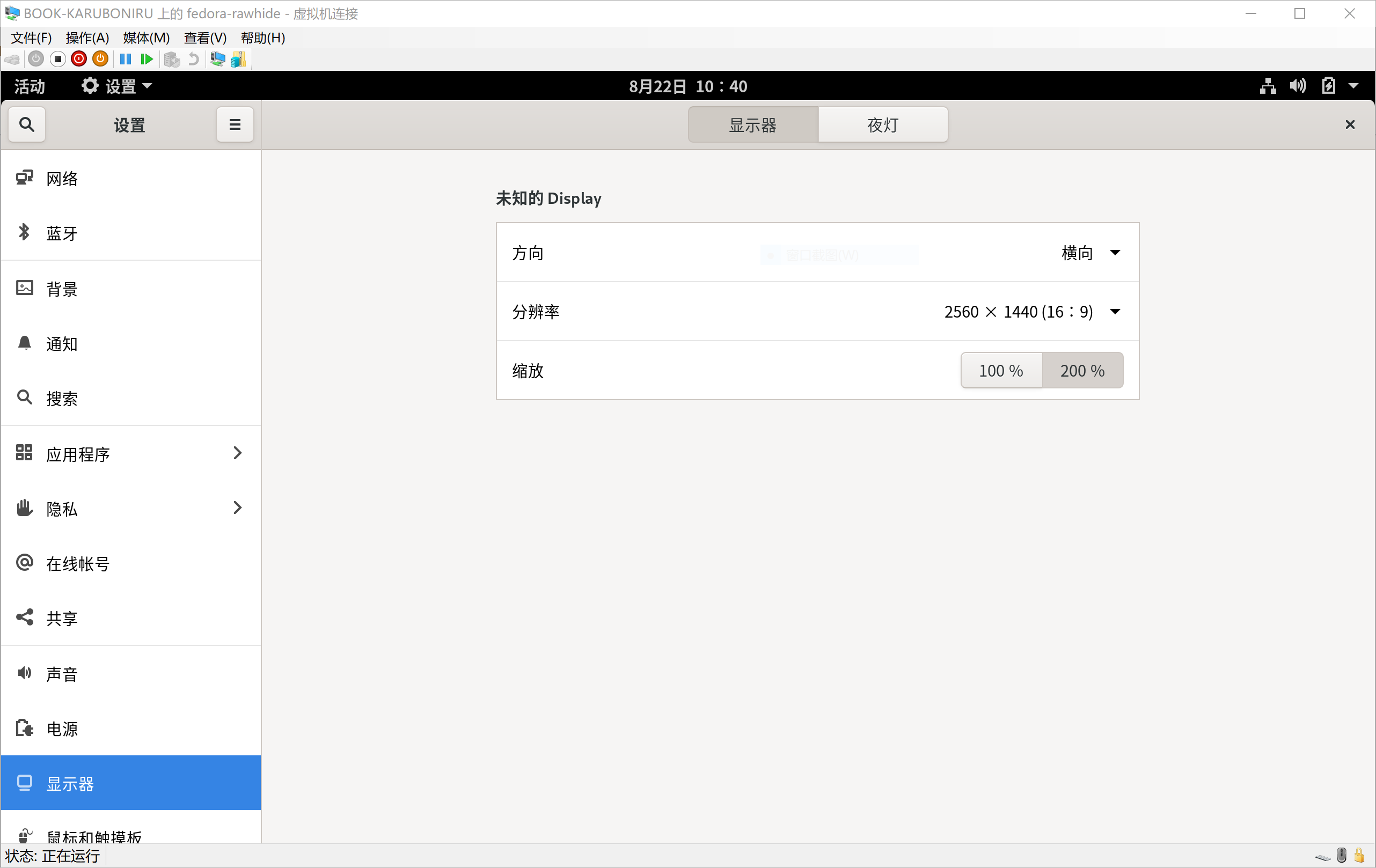The width and height of the screenshot is (1376, 868).
Task: Select 网络 in the sidebar
Action: (x=131, y=179)
